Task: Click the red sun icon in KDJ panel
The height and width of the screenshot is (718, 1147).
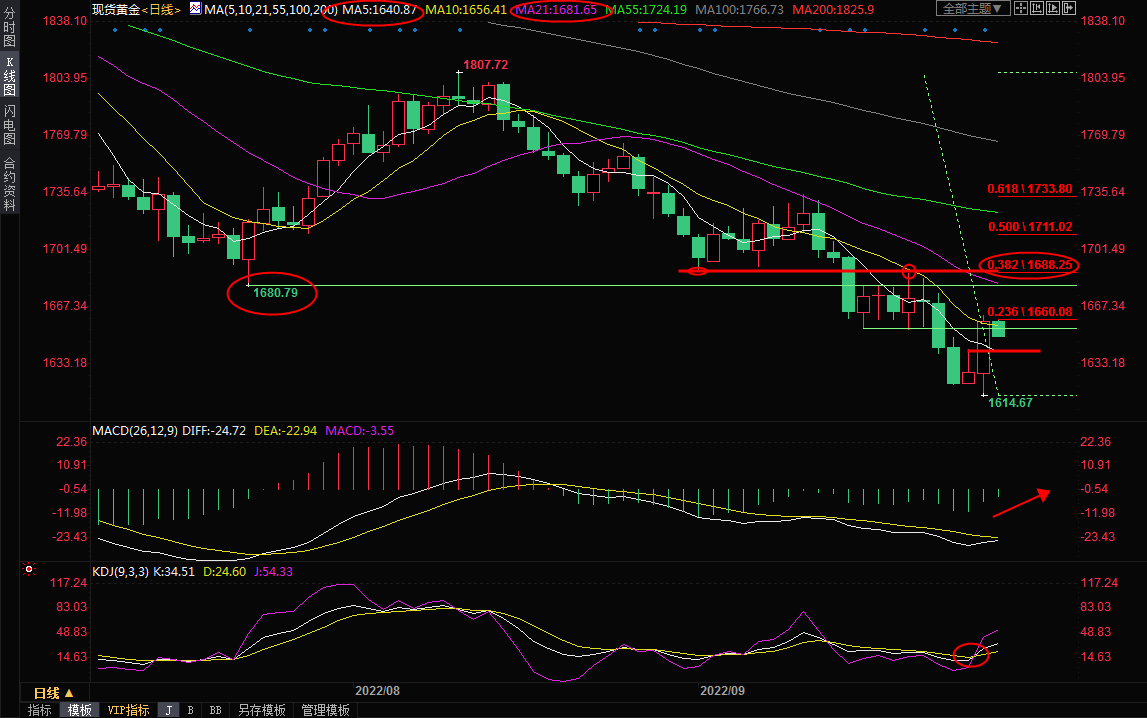Action: pyautogui.click(x=30, y=570)
